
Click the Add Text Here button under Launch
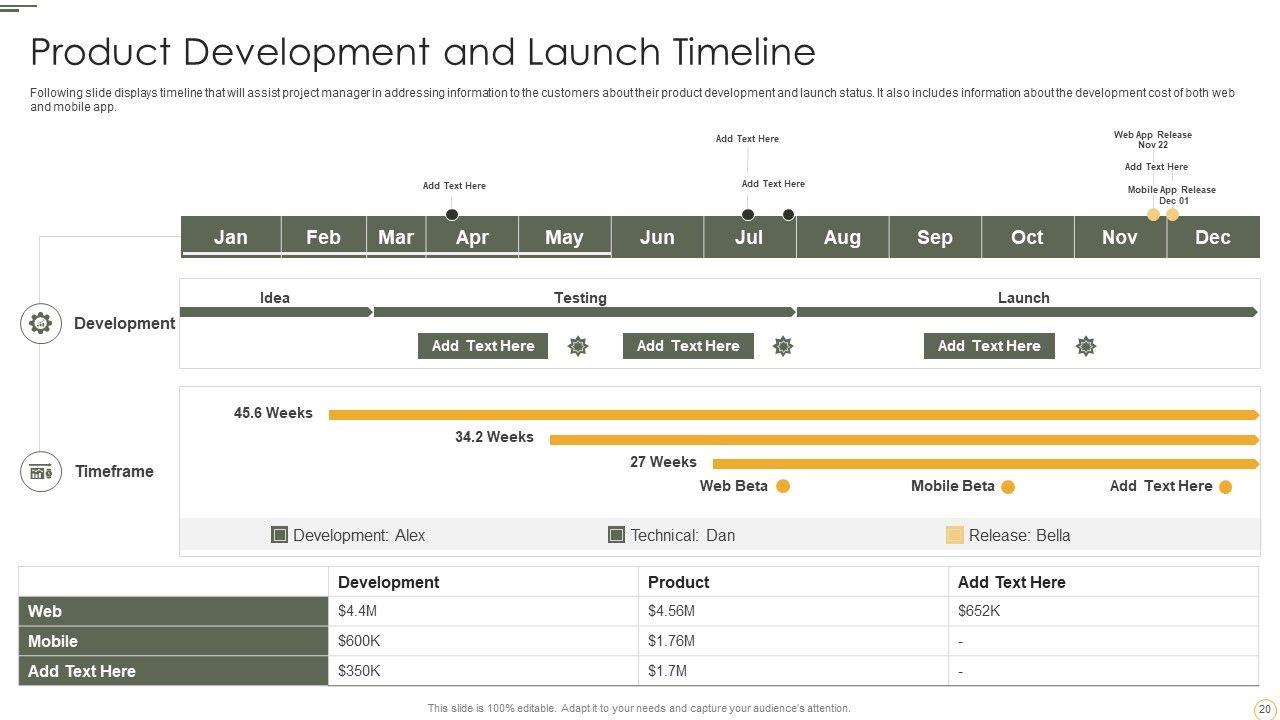(x=989, y=346)
